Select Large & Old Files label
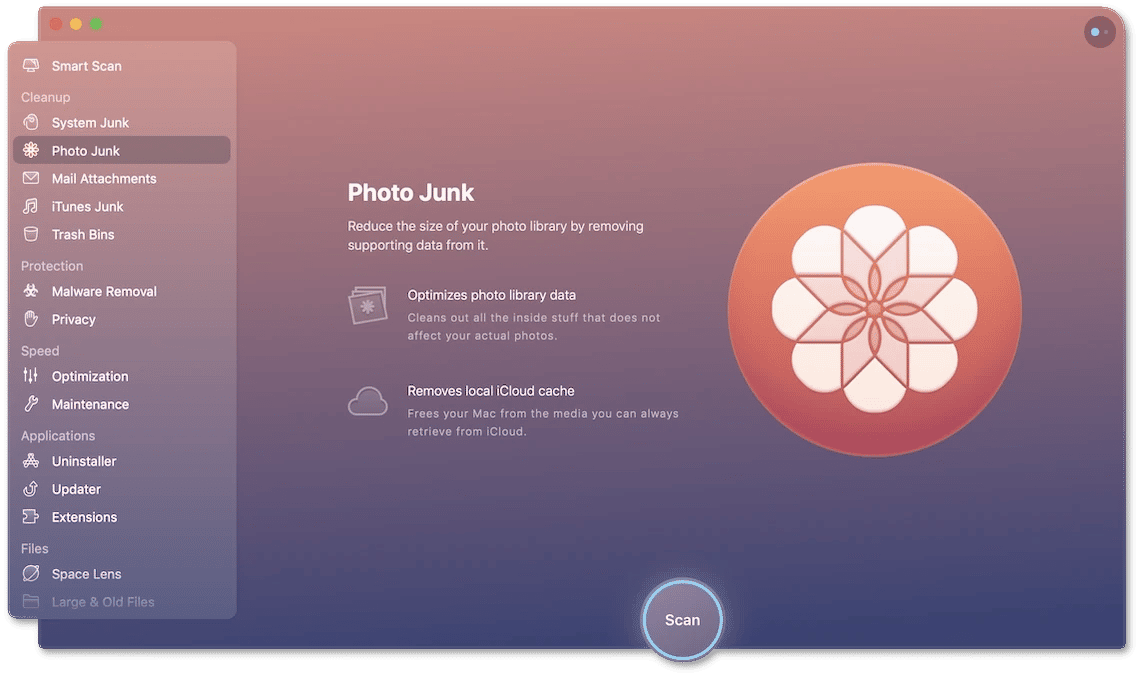The image size is (1139, 677). coord(103,601)
